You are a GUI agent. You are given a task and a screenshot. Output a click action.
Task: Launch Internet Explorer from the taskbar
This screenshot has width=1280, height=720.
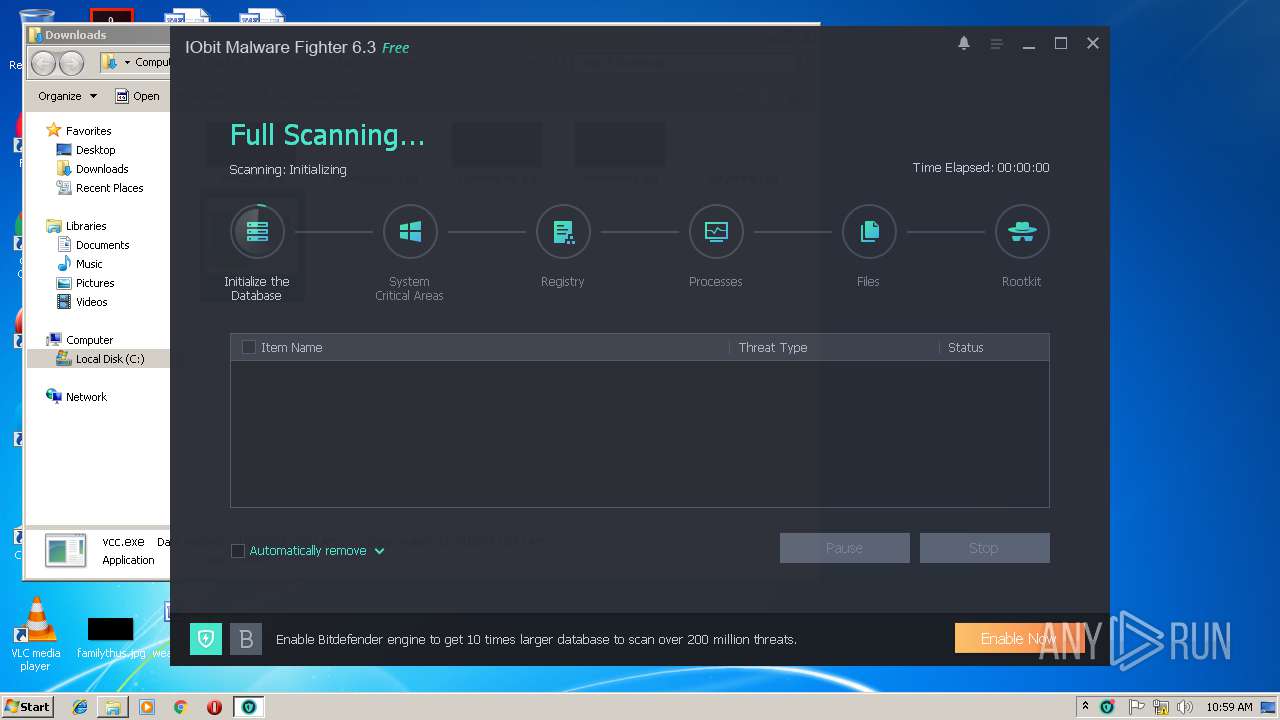(80, 706)
